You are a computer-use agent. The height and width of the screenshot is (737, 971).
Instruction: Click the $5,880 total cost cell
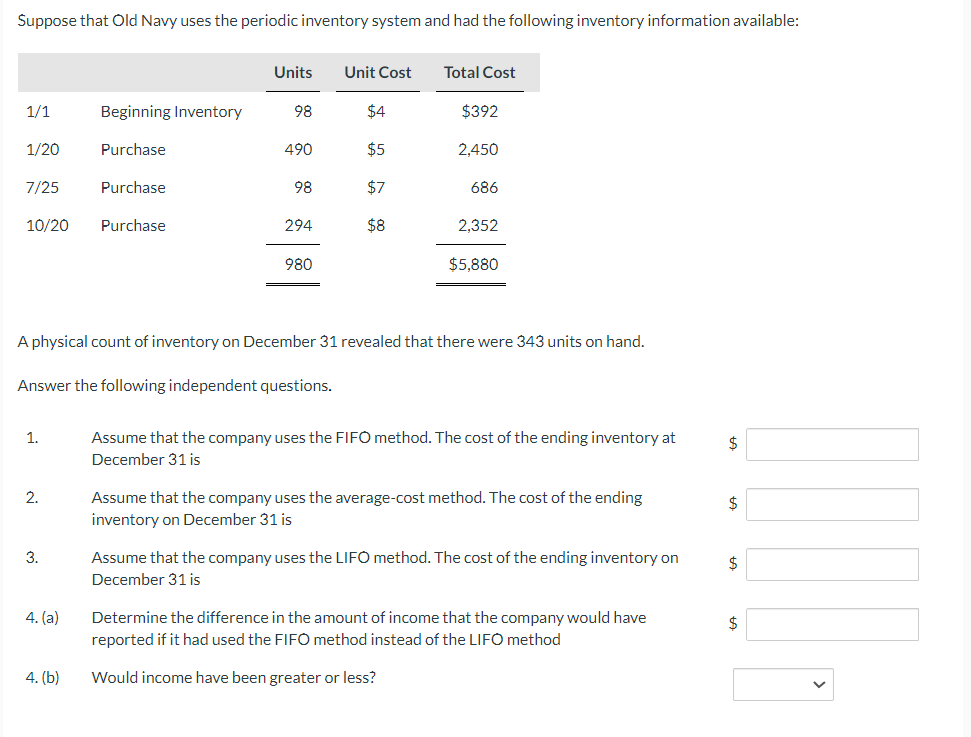(x=473, y=264)
